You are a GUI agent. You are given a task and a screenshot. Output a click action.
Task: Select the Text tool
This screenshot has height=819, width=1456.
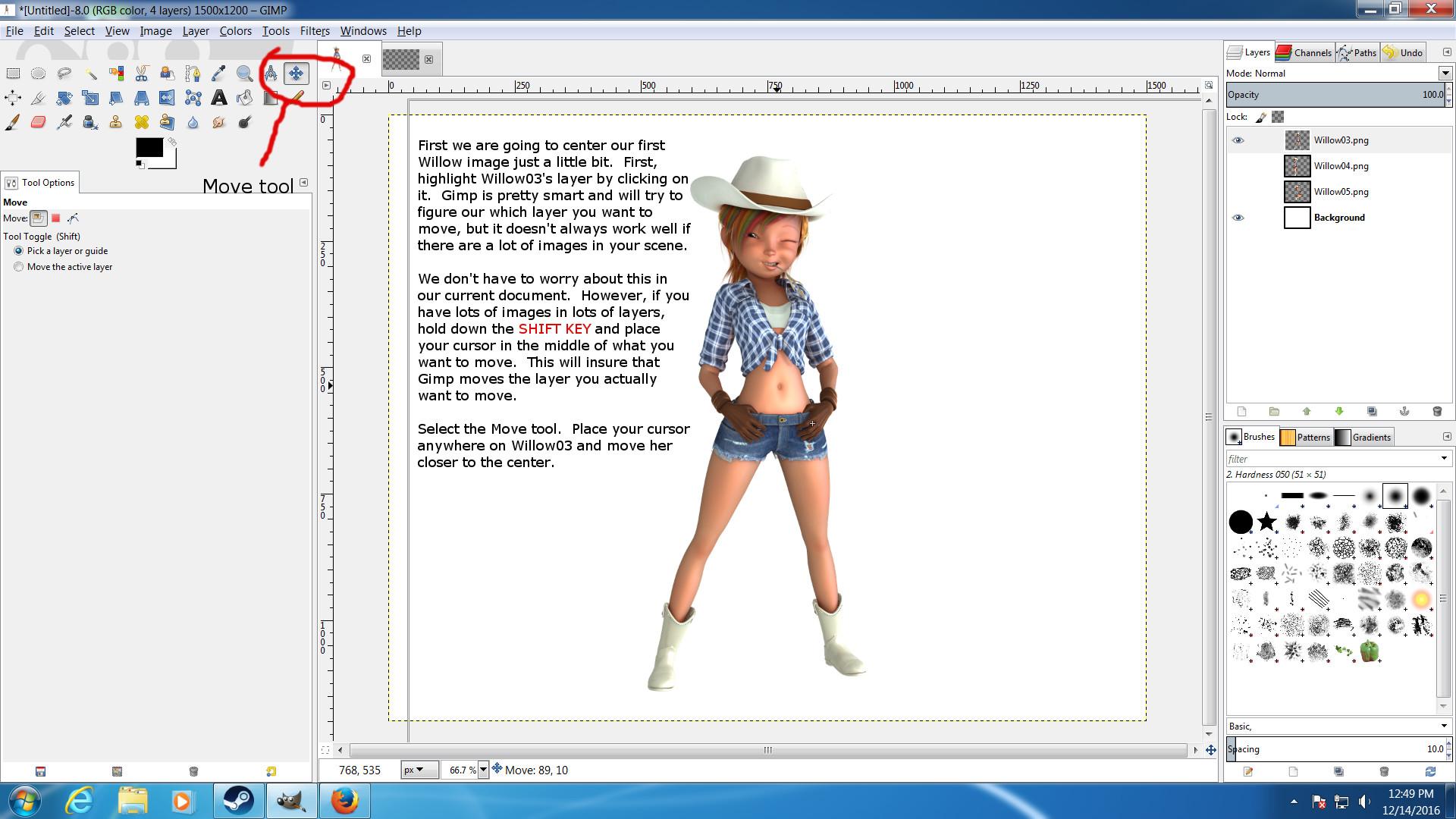tap(218, 98)
